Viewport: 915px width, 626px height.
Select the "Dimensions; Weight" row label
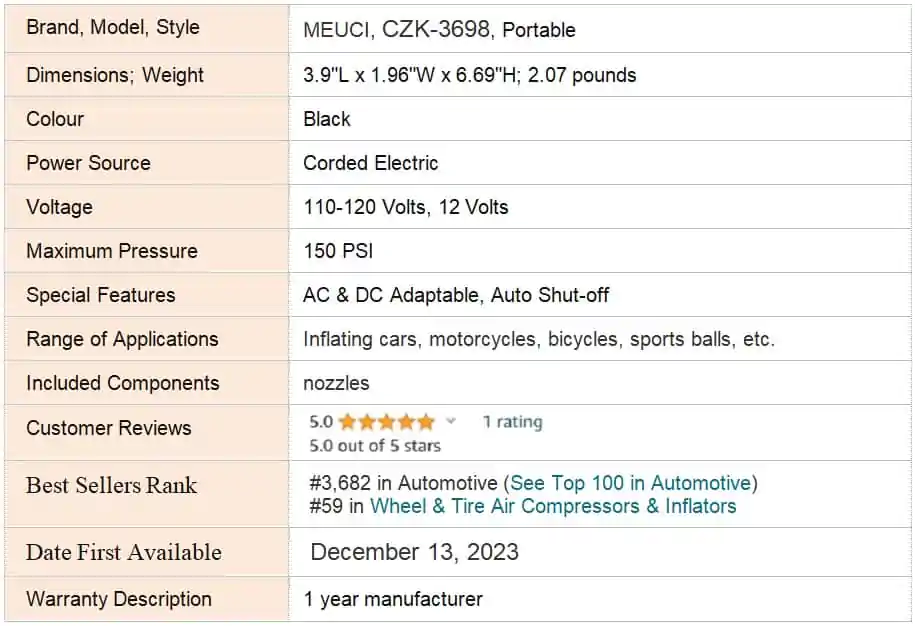[x=115, y=75]
